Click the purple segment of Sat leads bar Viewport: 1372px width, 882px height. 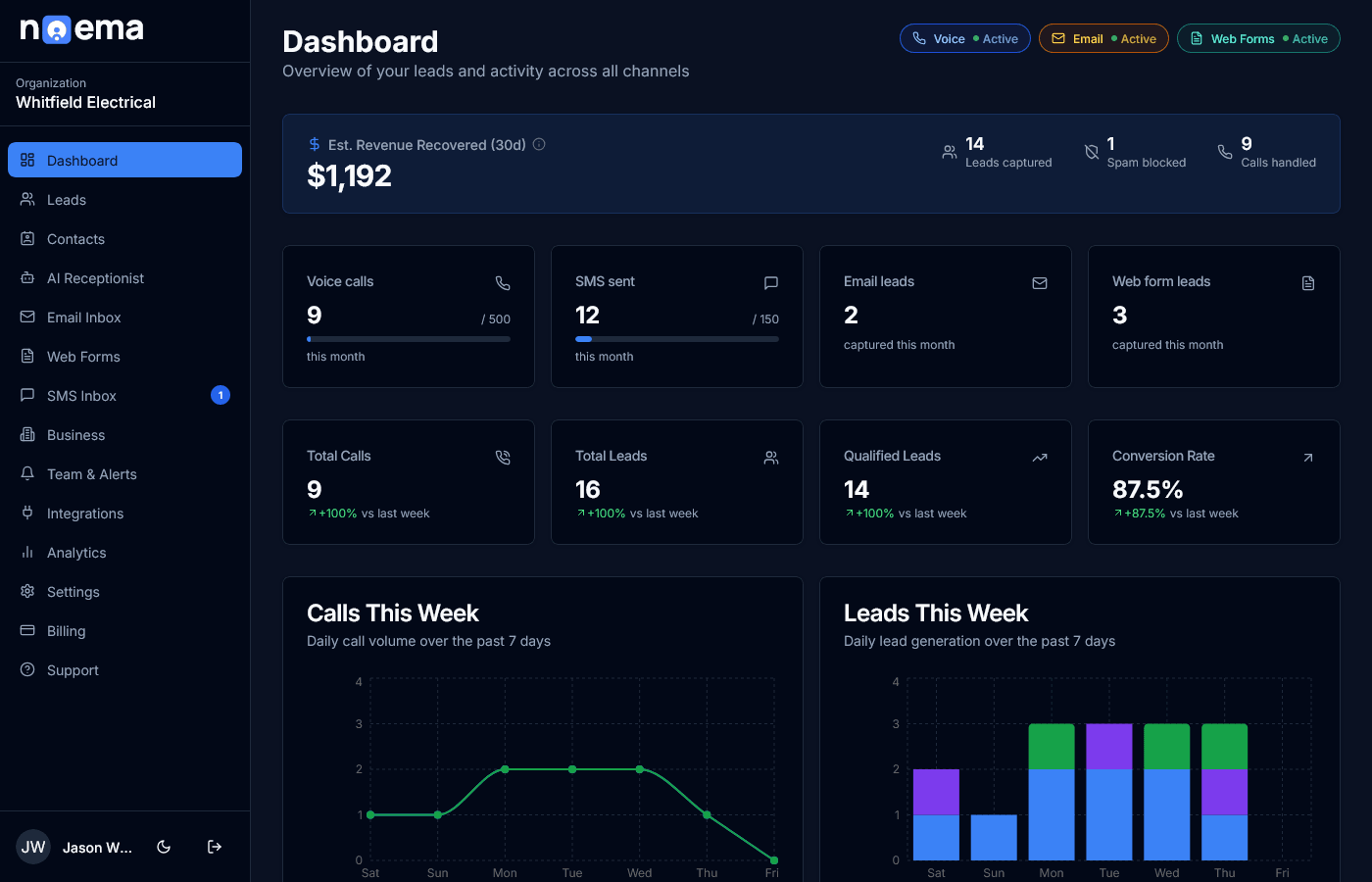pyautogui.click(x=936, y=792)
